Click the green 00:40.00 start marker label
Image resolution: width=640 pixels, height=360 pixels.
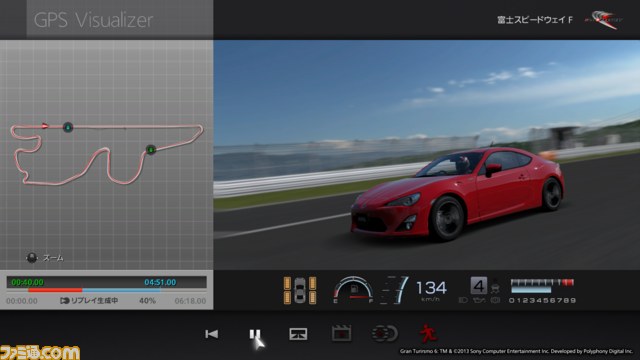(28, 282)
